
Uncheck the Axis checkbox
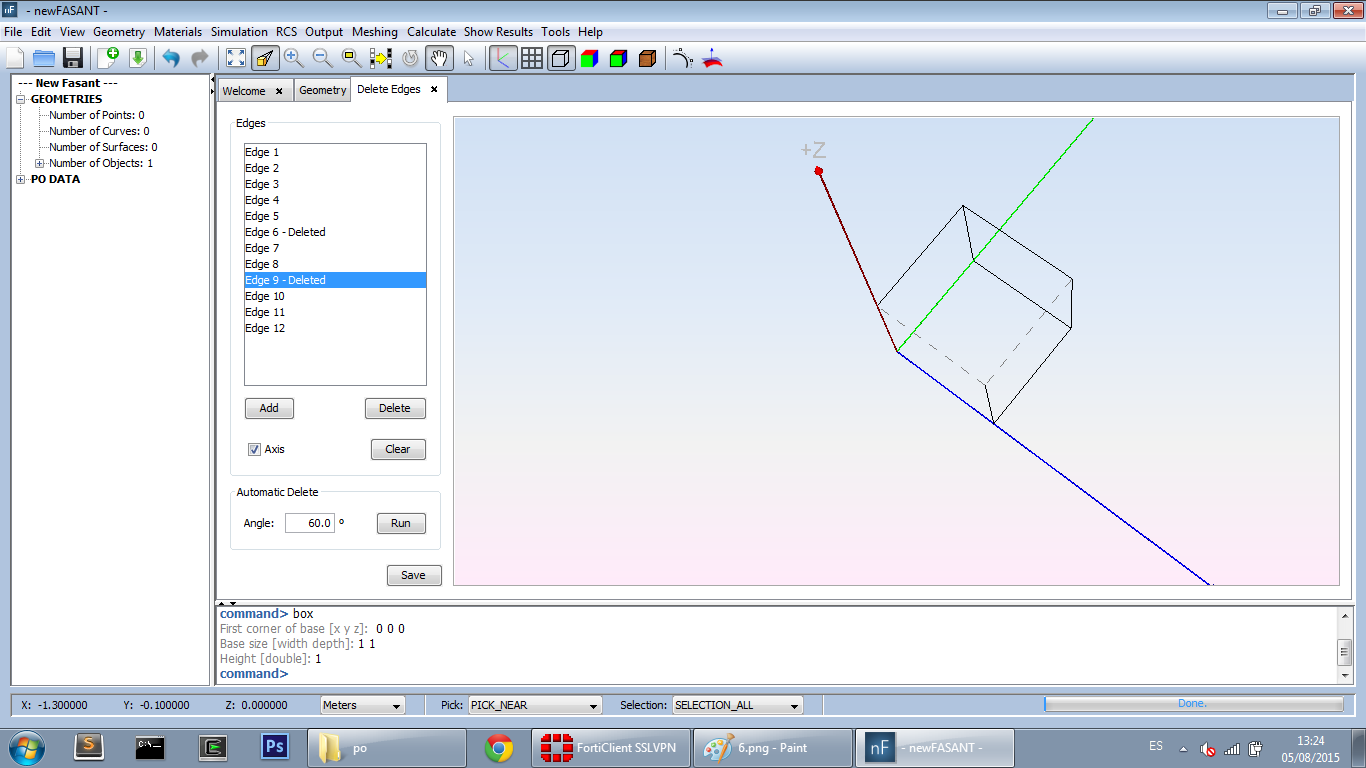pyautogui.click(x=254, y=449)
